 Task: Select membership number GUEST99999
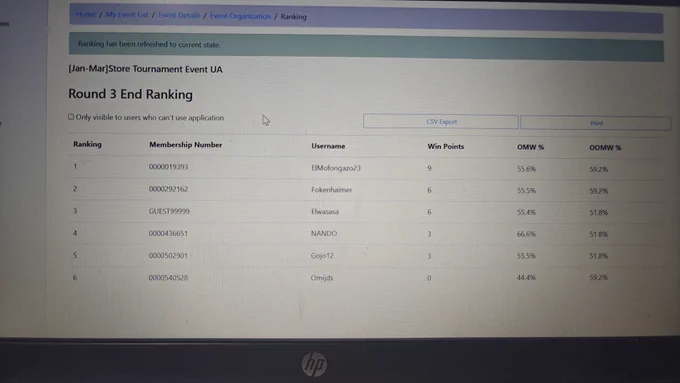pyautogui.click(x=169, y=211)
